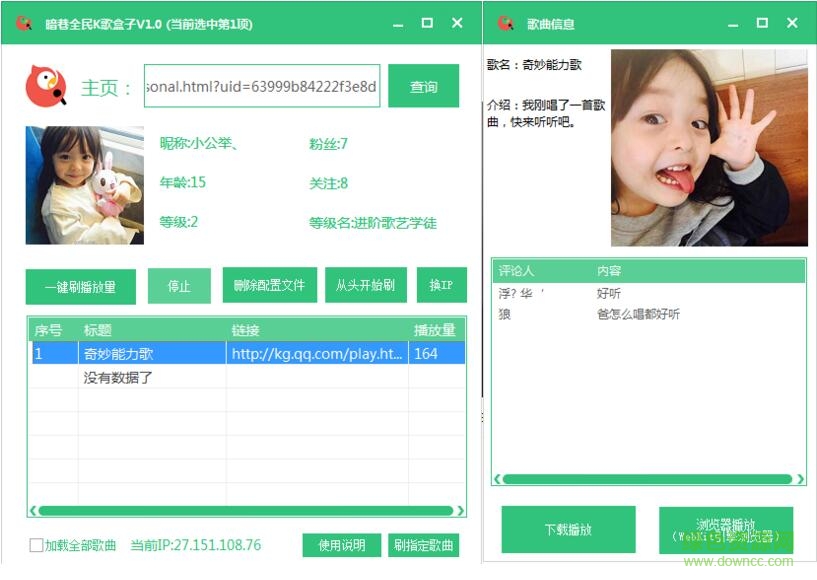Click the 当前IP:27.151.108.76 text
The width and height of the screenshot is (817, 580).
coord(195,545)
